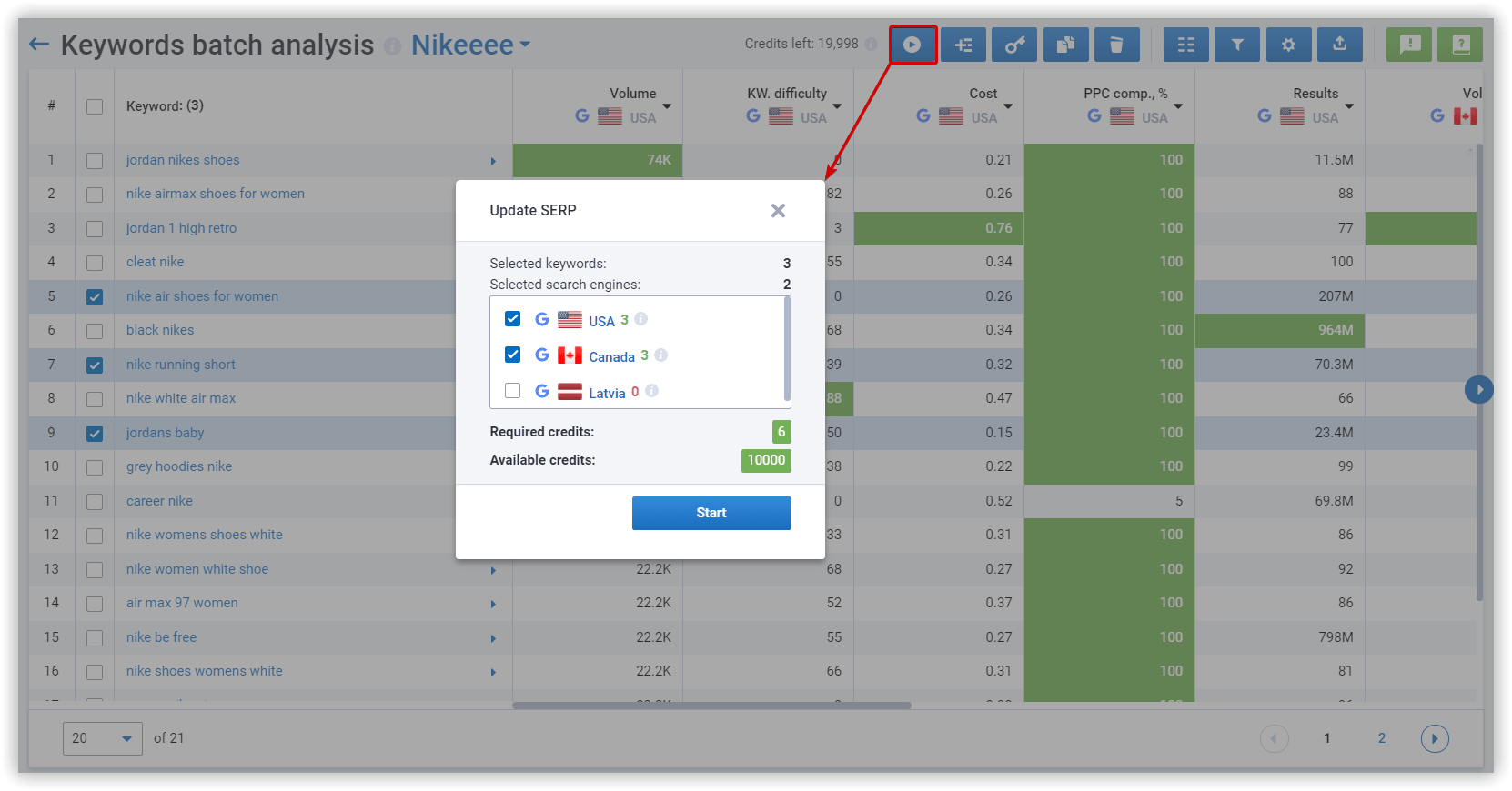The width and height of the screenshot is (1512, 791).
Task: Click the engine list scrollbar in dialog
Action: point(787,350)
